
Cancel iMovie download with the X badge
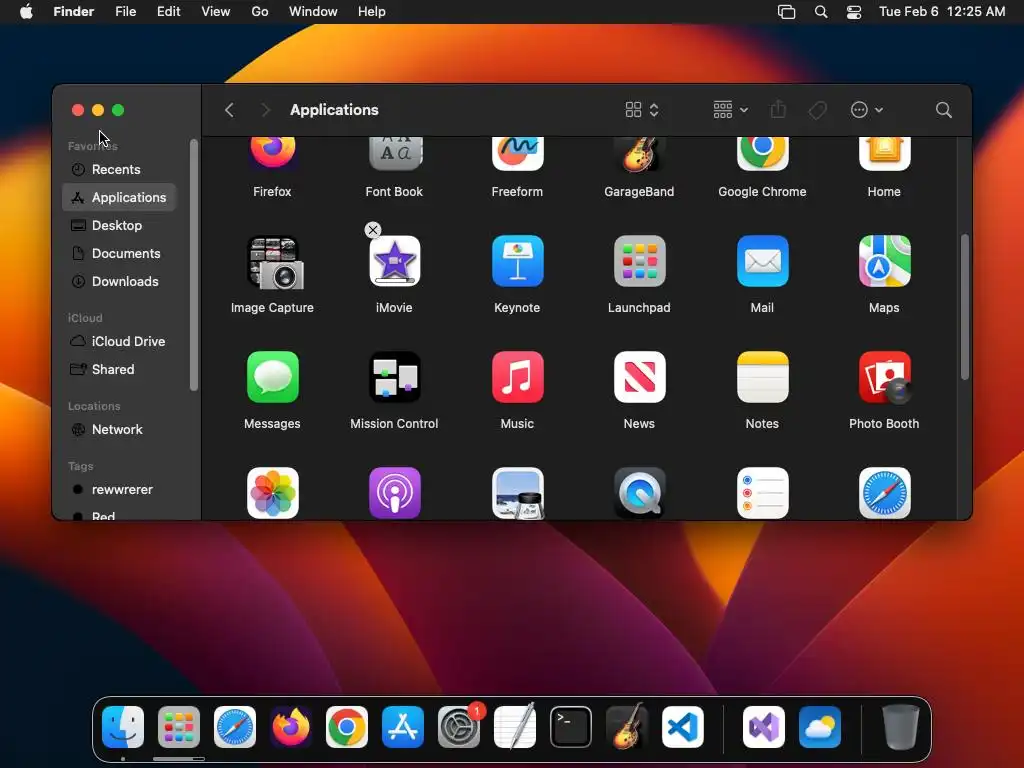(x=373, y=230)
